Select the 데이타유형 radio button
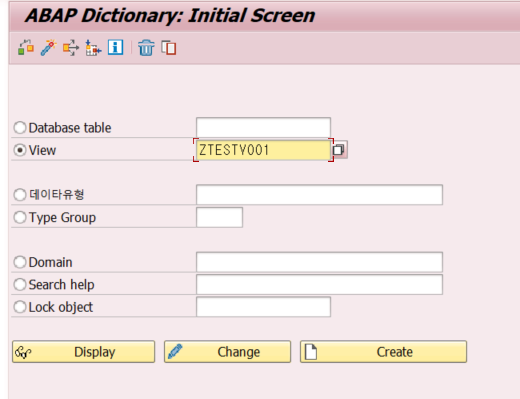Image resolution: width=520 pixels, height=399 pixels. click(x=20, y=195)
